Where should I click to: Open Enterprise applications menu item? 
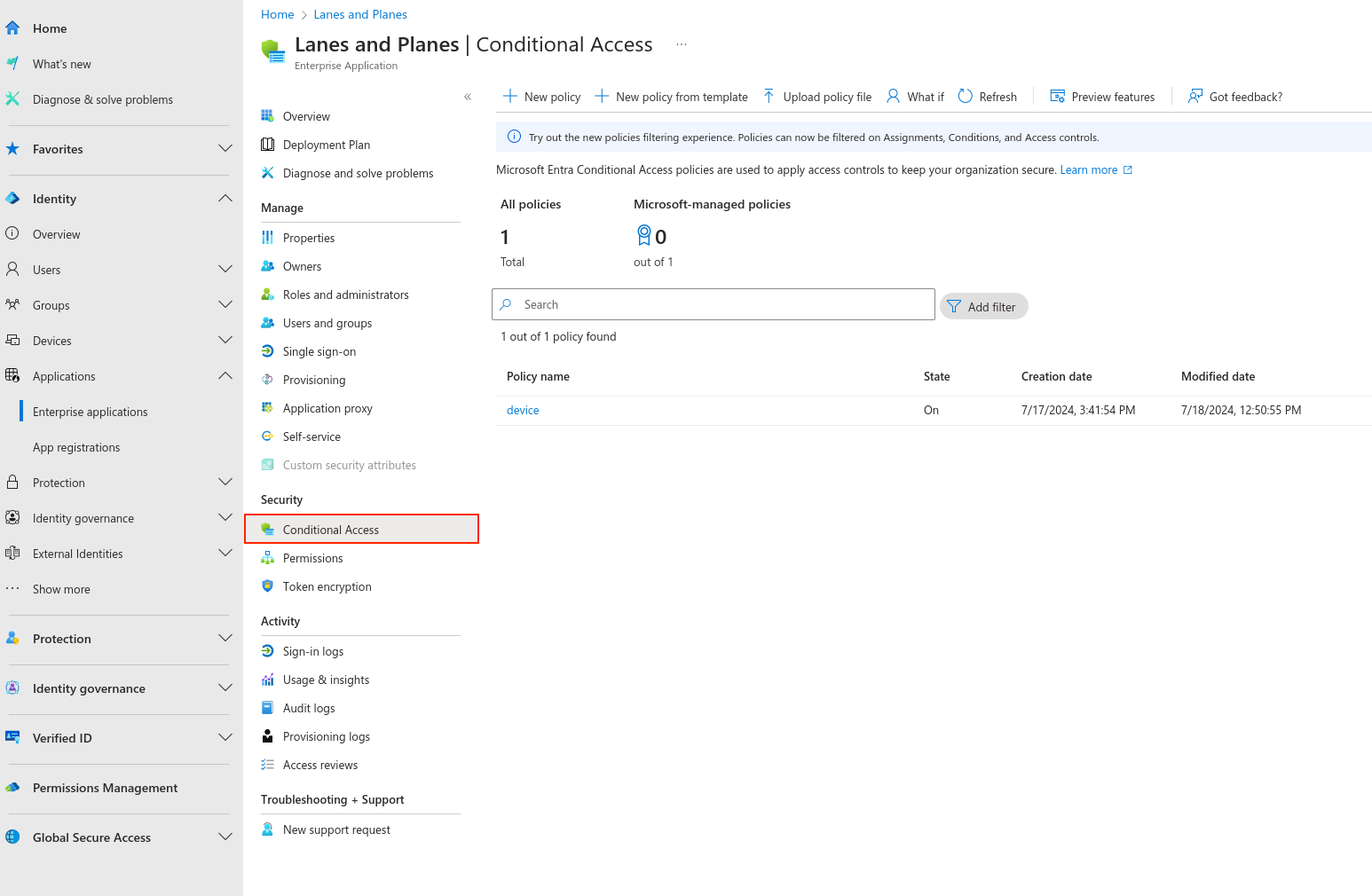tap(91, 412)
